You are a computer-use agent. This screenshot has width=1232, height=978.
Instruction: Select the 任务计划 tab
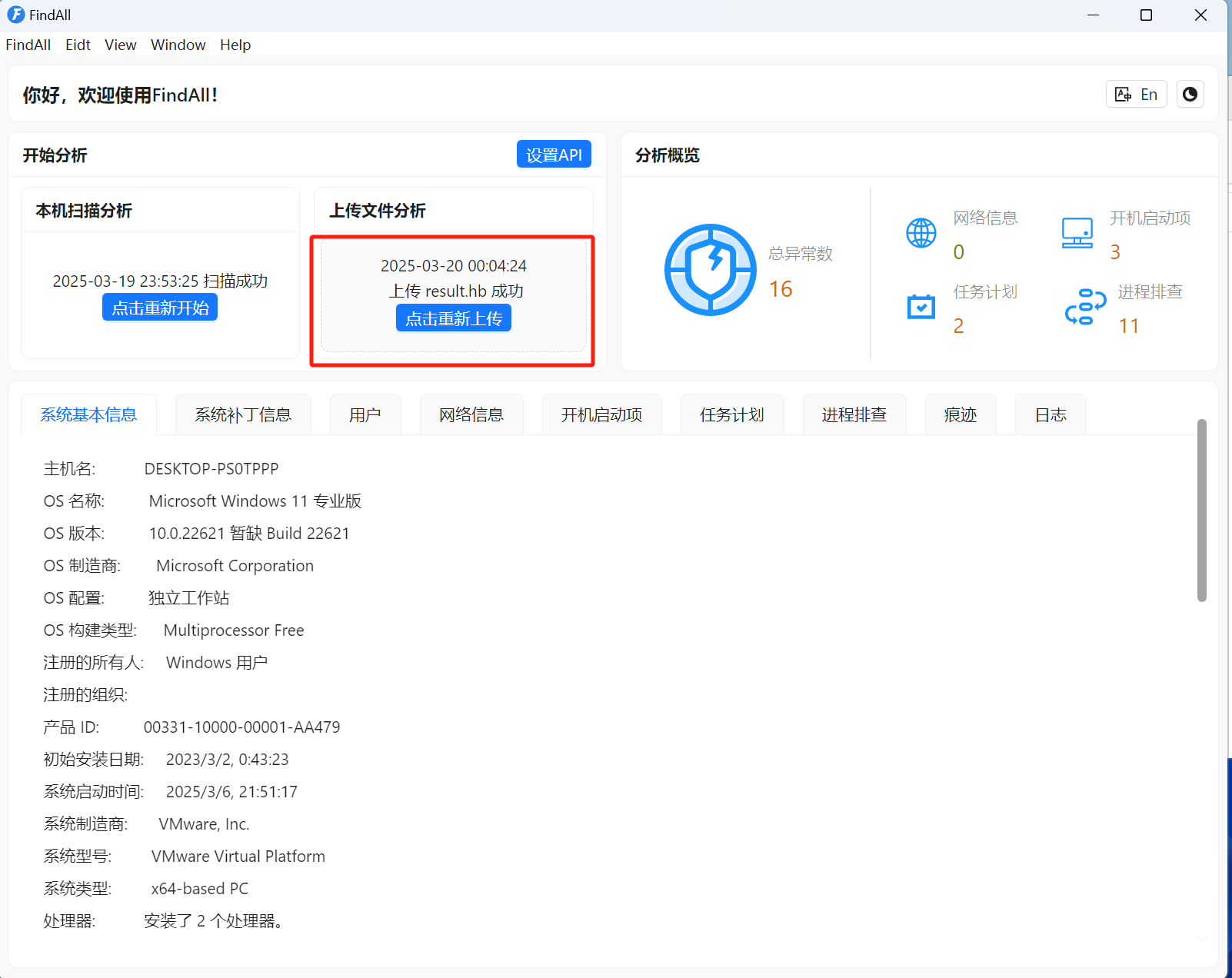coord(732,415)
